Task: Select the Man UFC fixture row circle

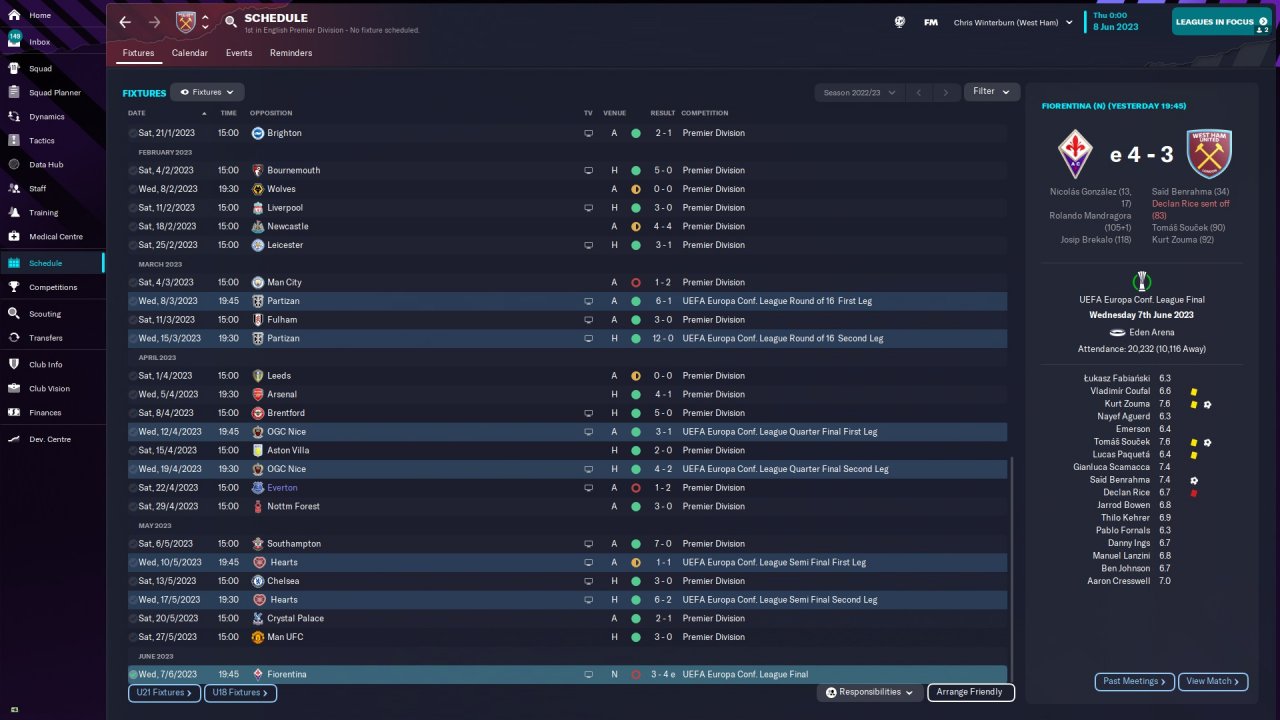Action: tap(133, 637)
